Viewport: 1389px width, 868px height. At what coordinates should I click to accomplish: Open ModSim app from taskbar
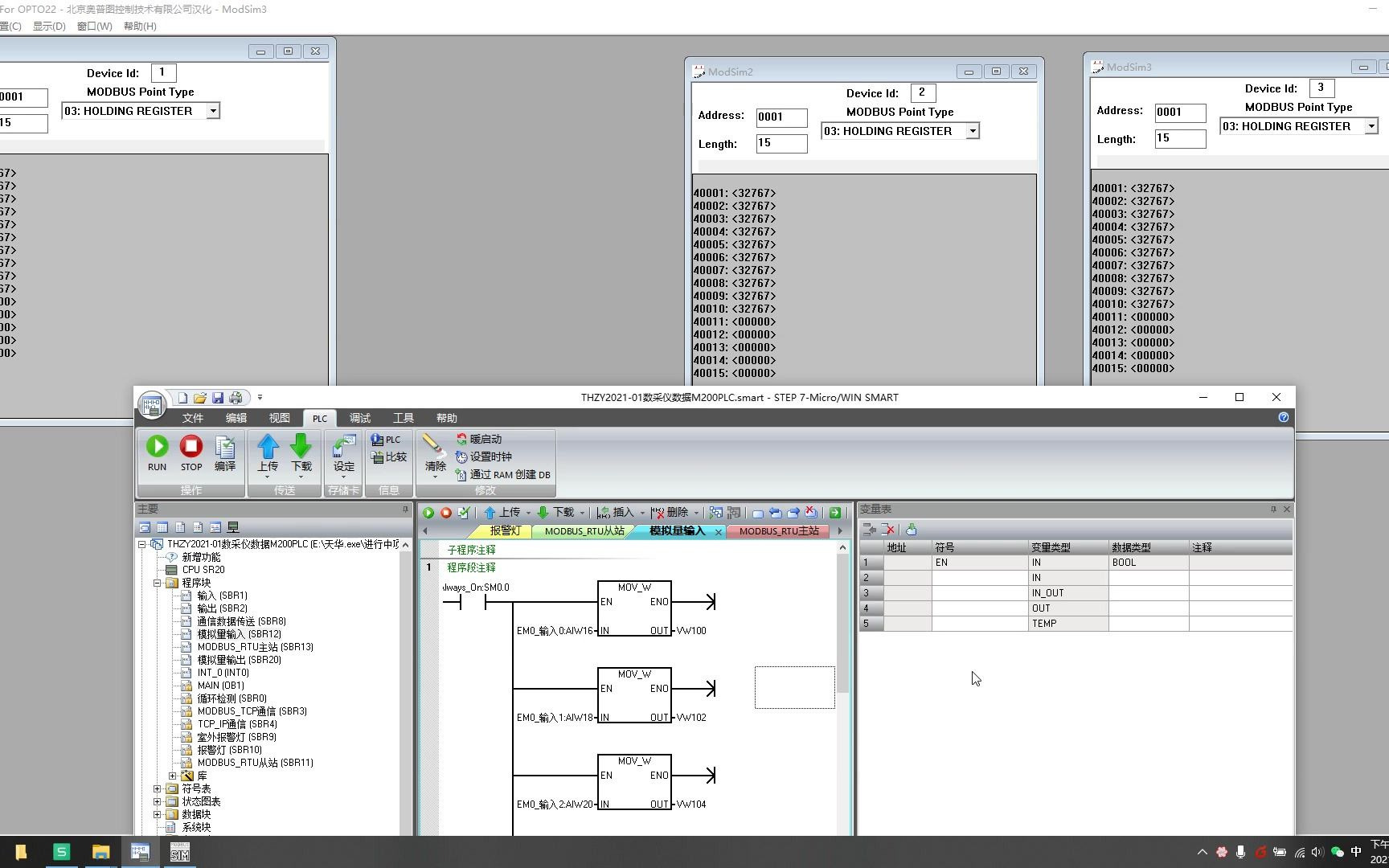[179, 852]
